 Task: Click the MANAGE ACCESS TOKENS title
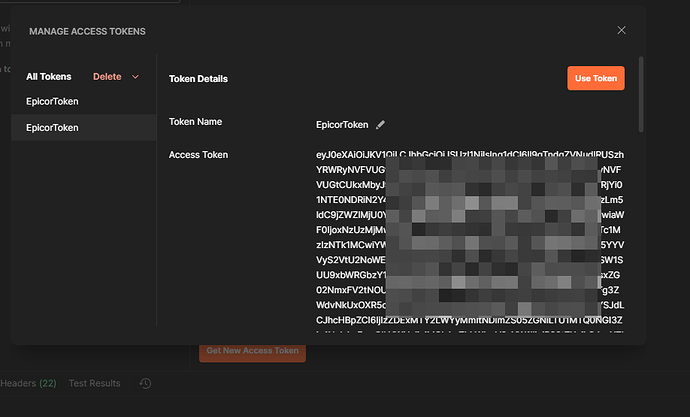pos(87,32)
